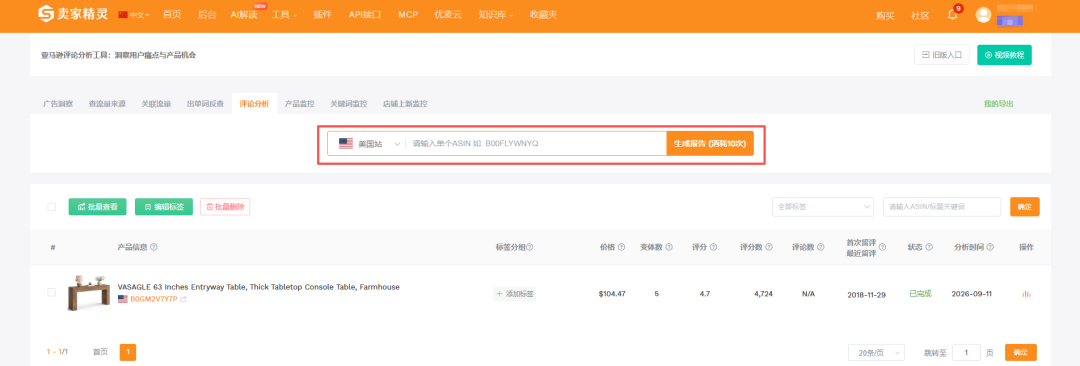The width and height of the screenshot is (1080, 366).
Task: Open 优麦云 in top navigation
Action: (x=448, y=14)
